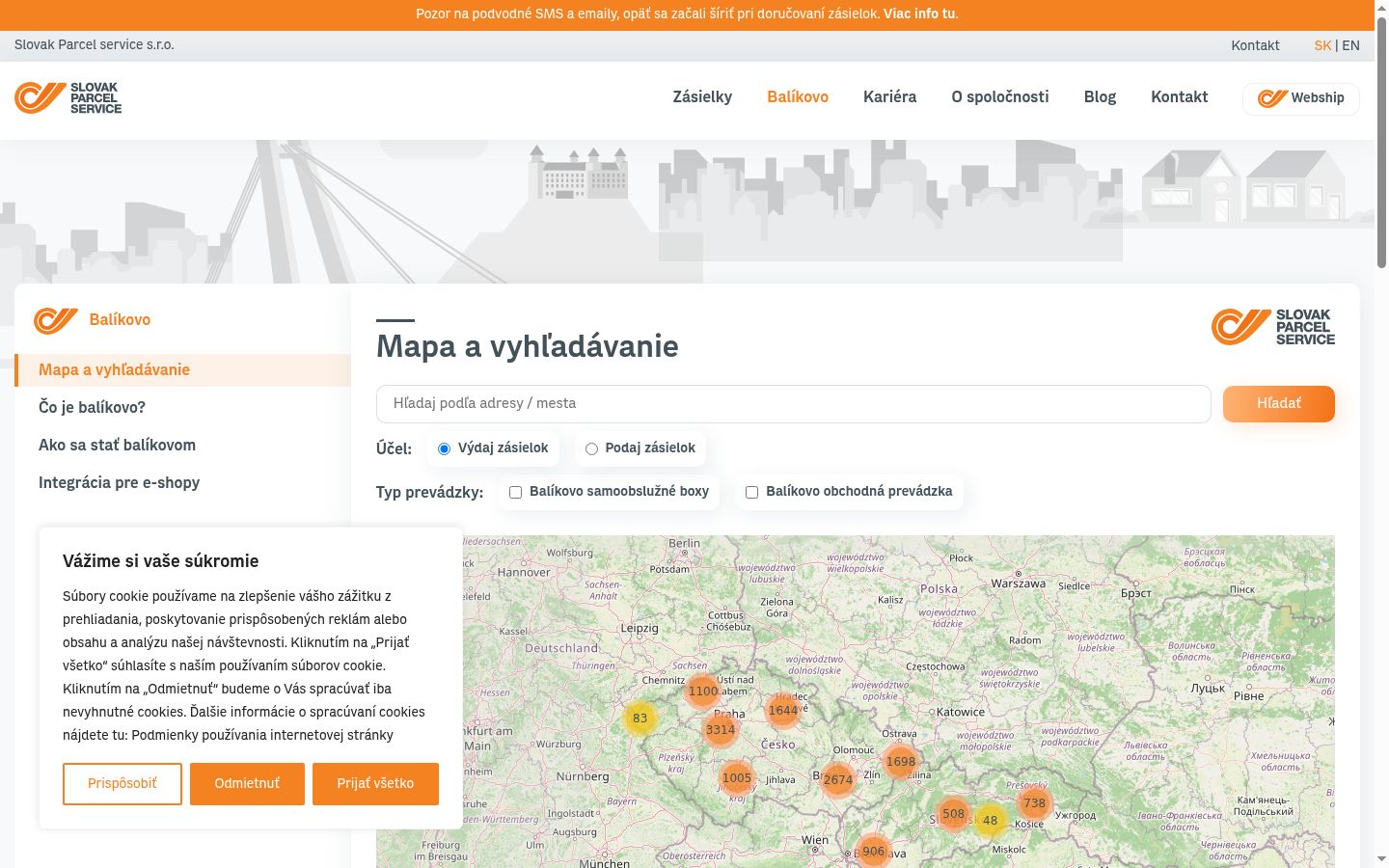
Task: Open map cluster marker 48
Action: (x=990, y=821)
